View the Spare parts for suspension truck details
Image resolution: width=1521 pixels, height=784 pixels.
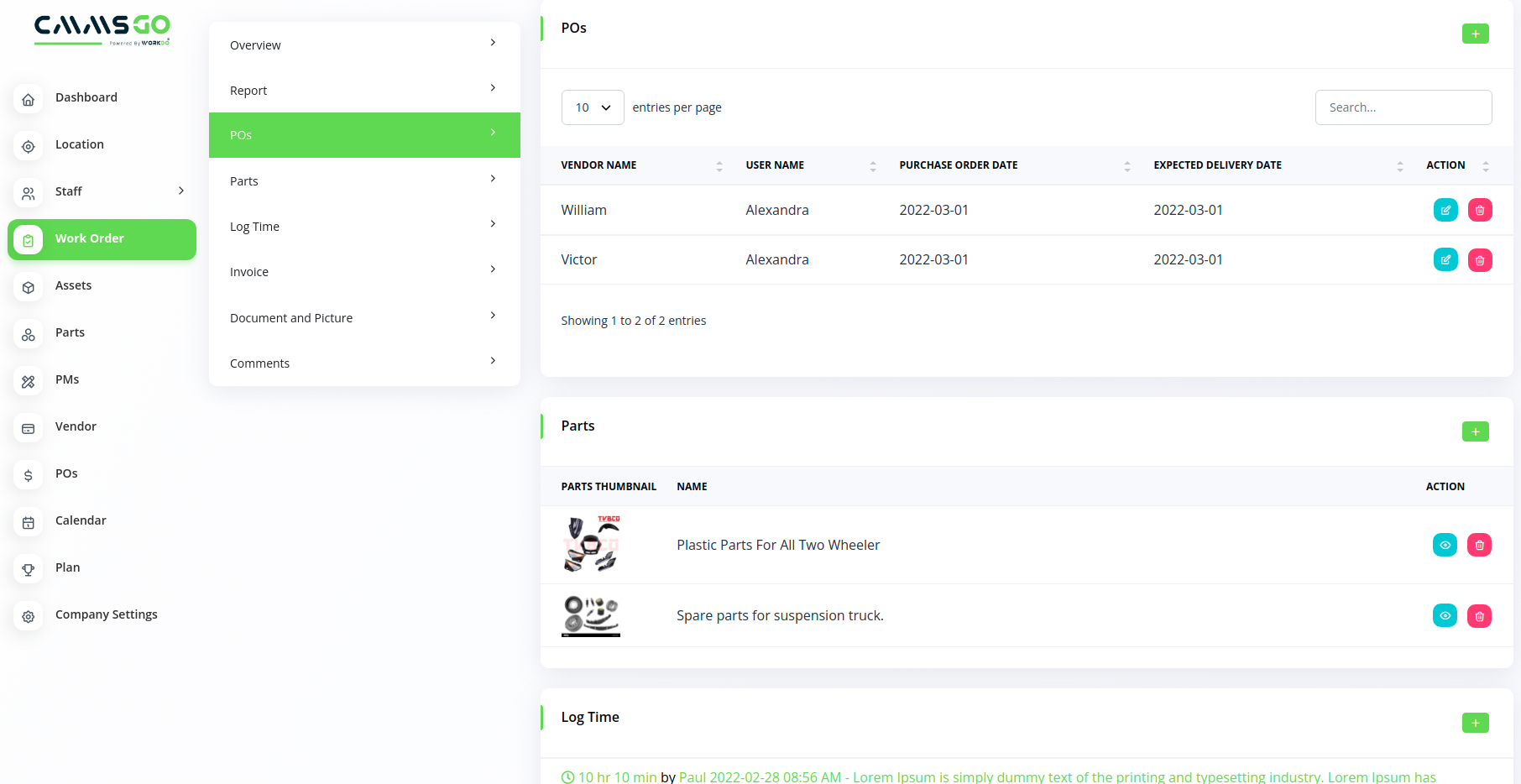pos(1445,615)
